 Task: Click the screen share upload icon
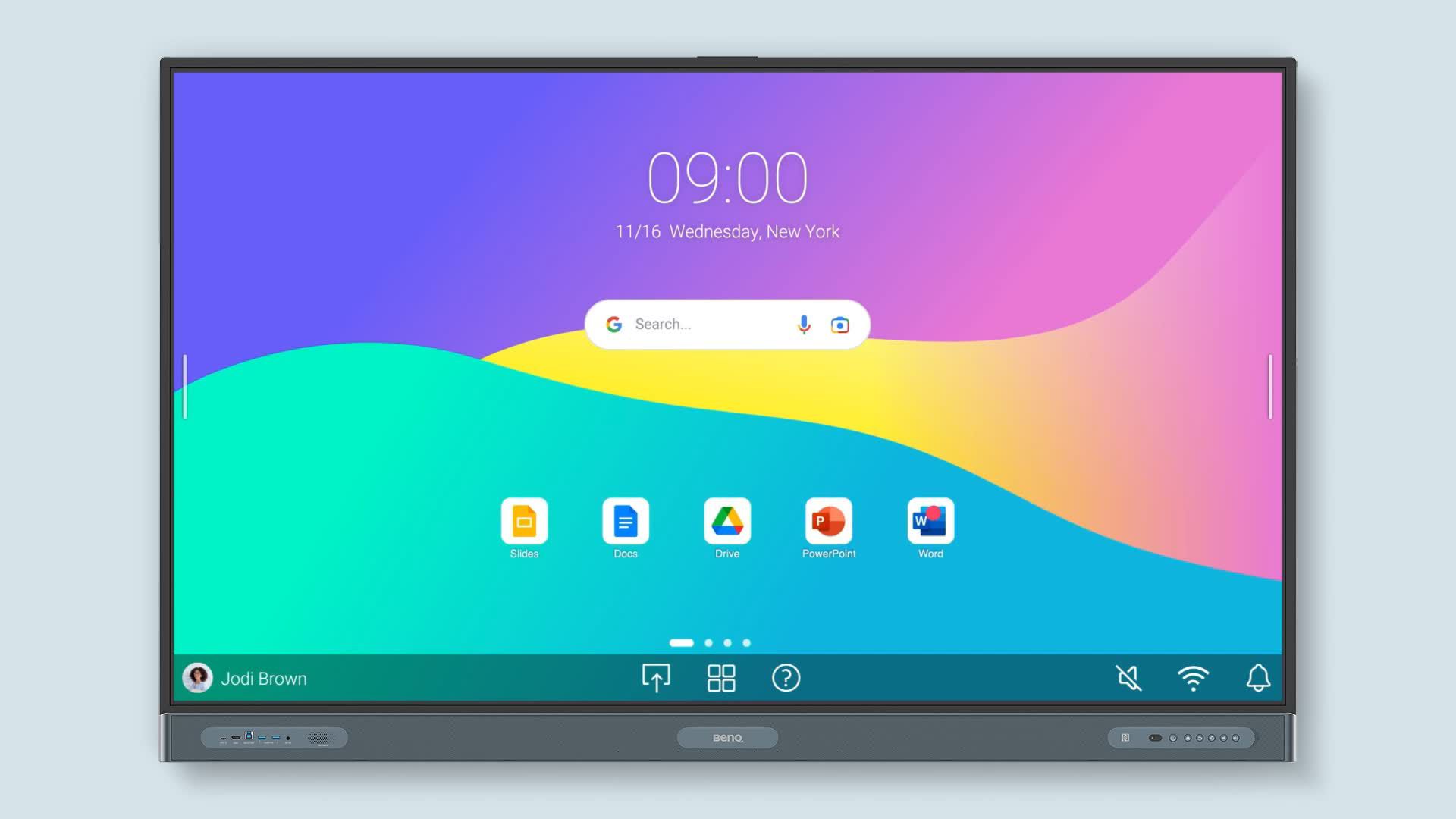click(655, 678)
